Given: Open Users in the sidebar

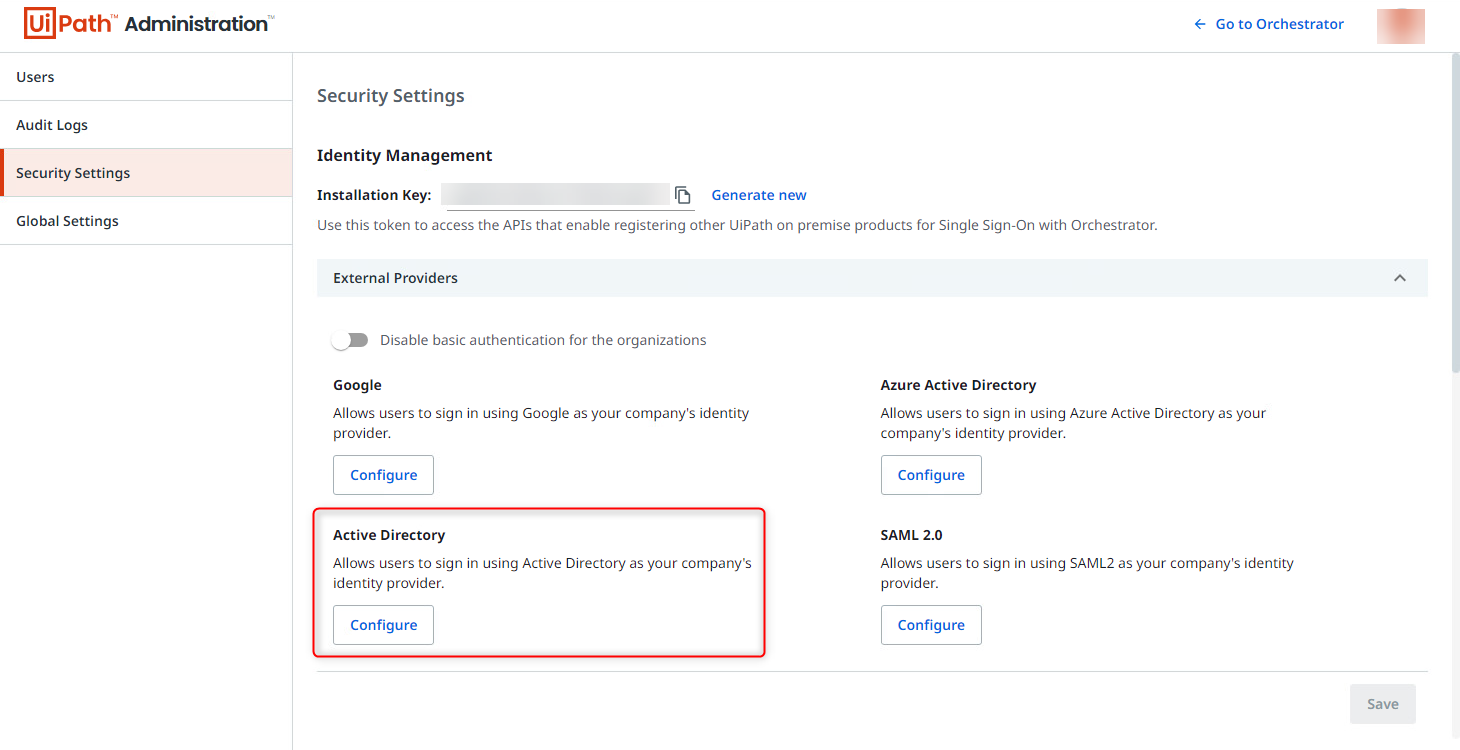Looking at the screenshot, I should point(146,77).
